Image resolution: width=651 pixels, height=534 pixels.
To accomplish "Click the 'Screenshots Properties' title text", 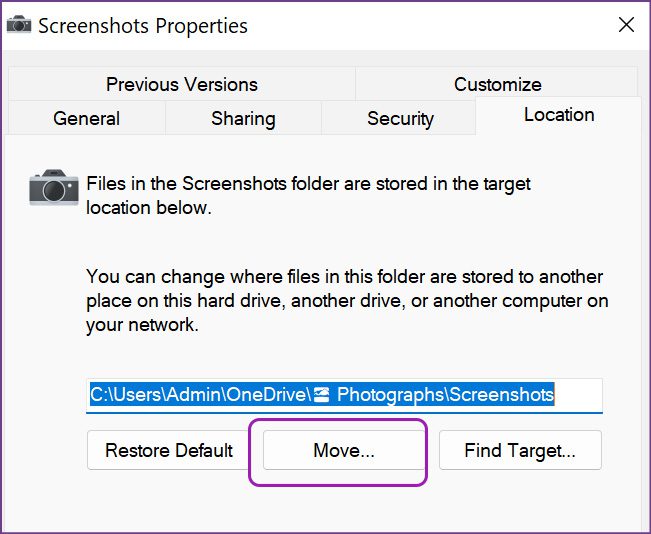I will click(x=143, y=26).
